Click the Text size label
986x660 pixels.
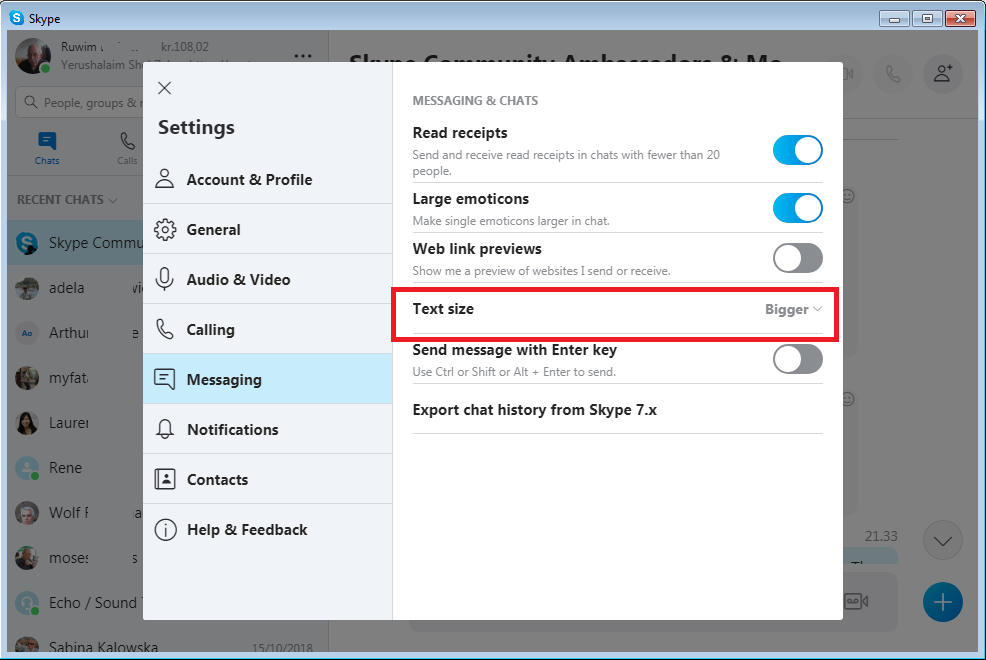[x=443, y=309]
